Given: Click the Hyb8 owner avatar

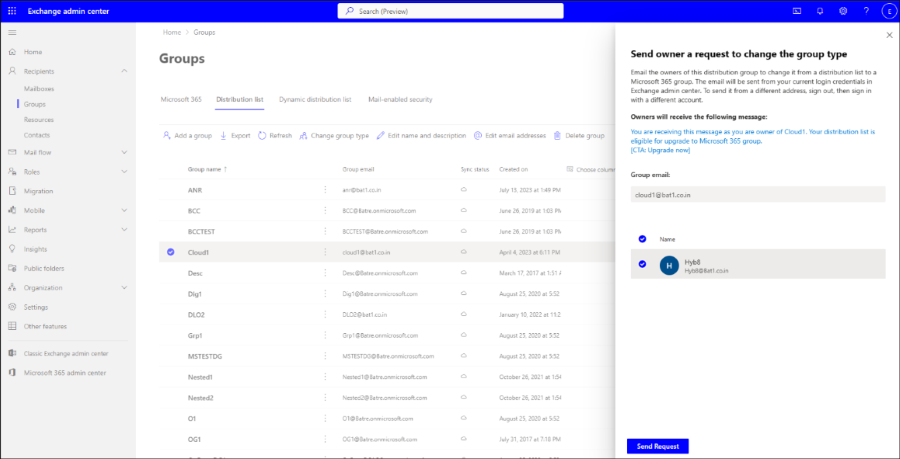Looking at the screenshot, I should coord(669,265).
